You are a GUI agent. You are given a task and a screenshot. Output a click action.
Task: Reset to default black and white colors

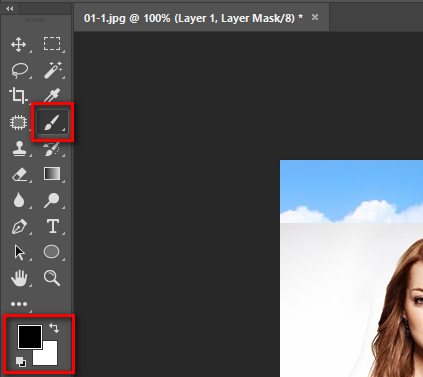[x=21, y=362]
